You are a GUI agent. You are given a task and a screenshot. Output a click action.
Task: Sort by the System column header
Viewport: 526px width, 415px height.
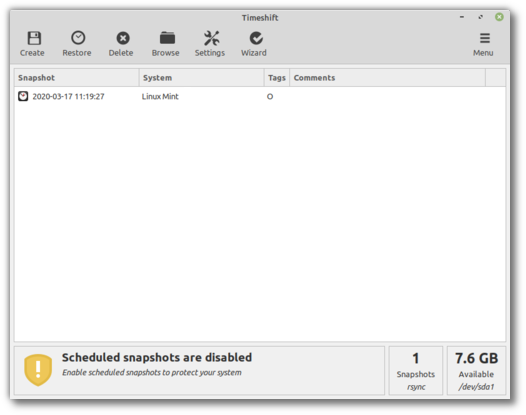tap(202, 78)
